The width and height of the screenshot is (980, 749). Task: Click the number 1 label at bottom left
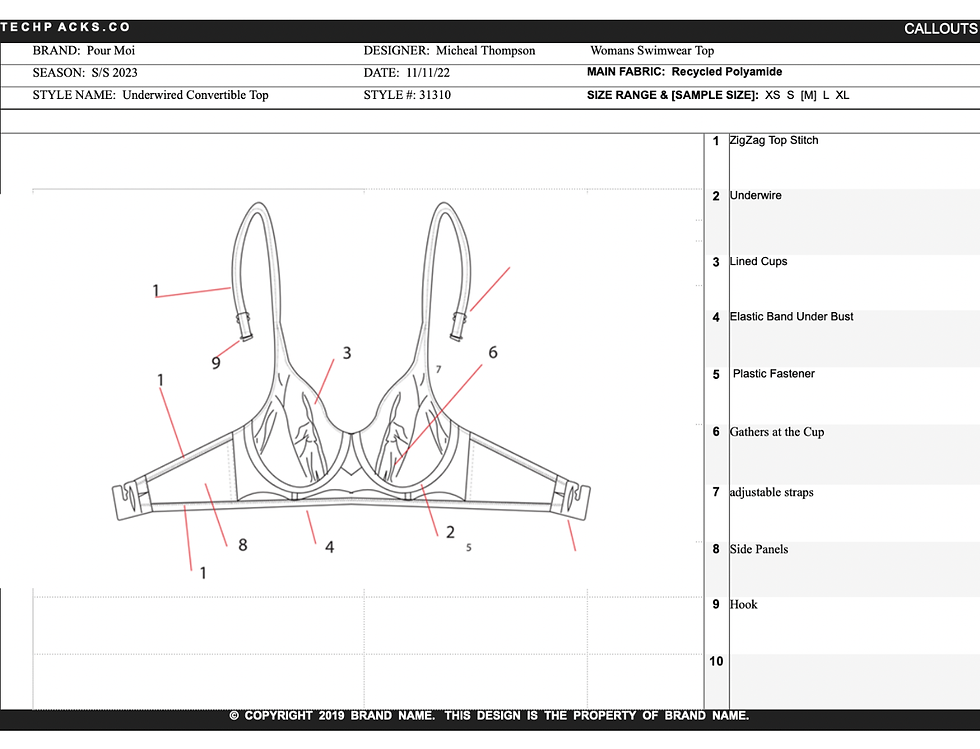pos(203,573)
